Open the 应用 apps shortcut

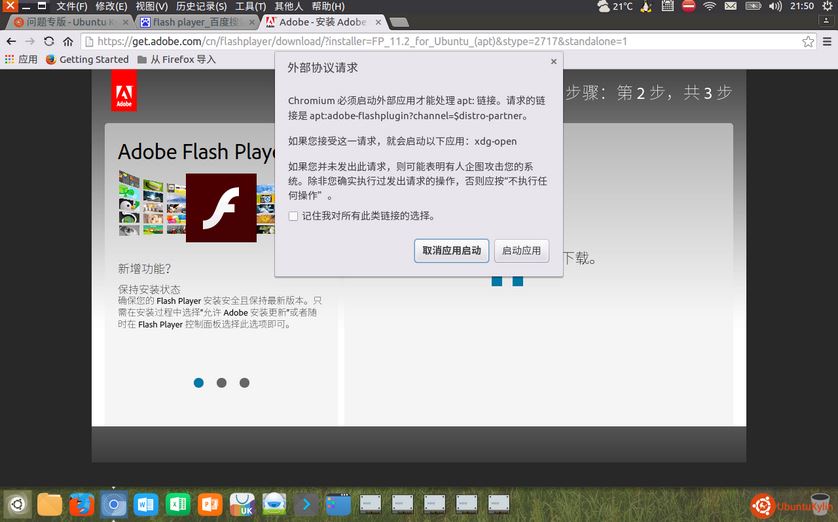pos(21,59)
